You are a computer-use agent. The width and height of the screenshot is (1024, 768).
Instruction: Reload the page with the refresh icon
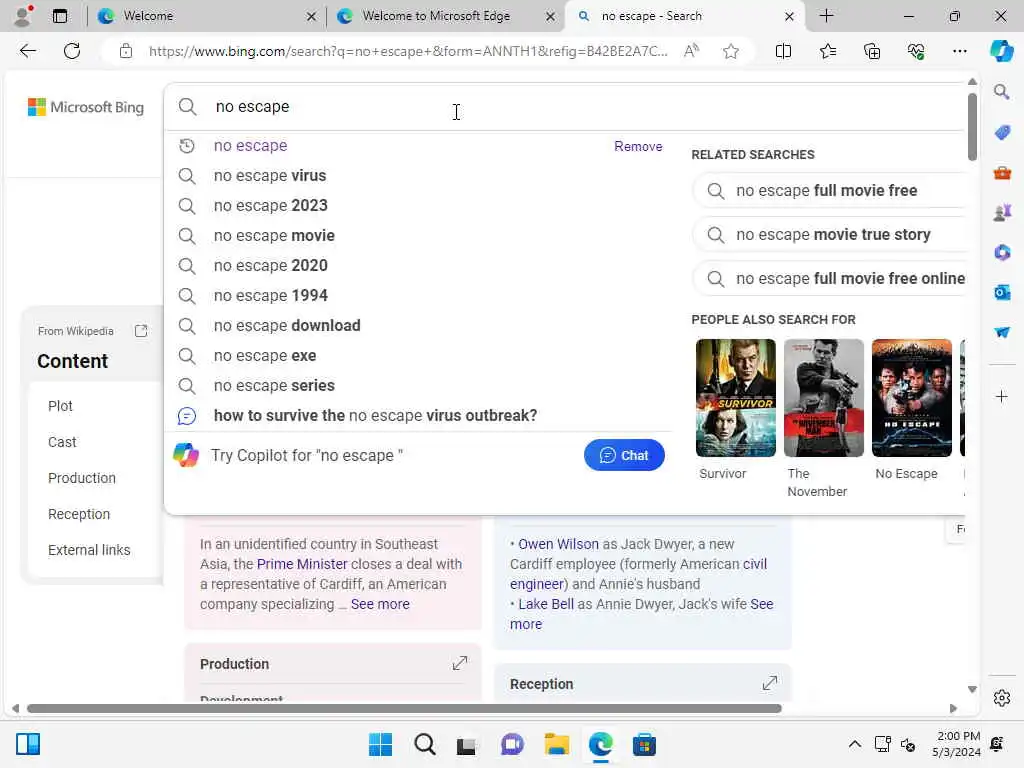72,51
